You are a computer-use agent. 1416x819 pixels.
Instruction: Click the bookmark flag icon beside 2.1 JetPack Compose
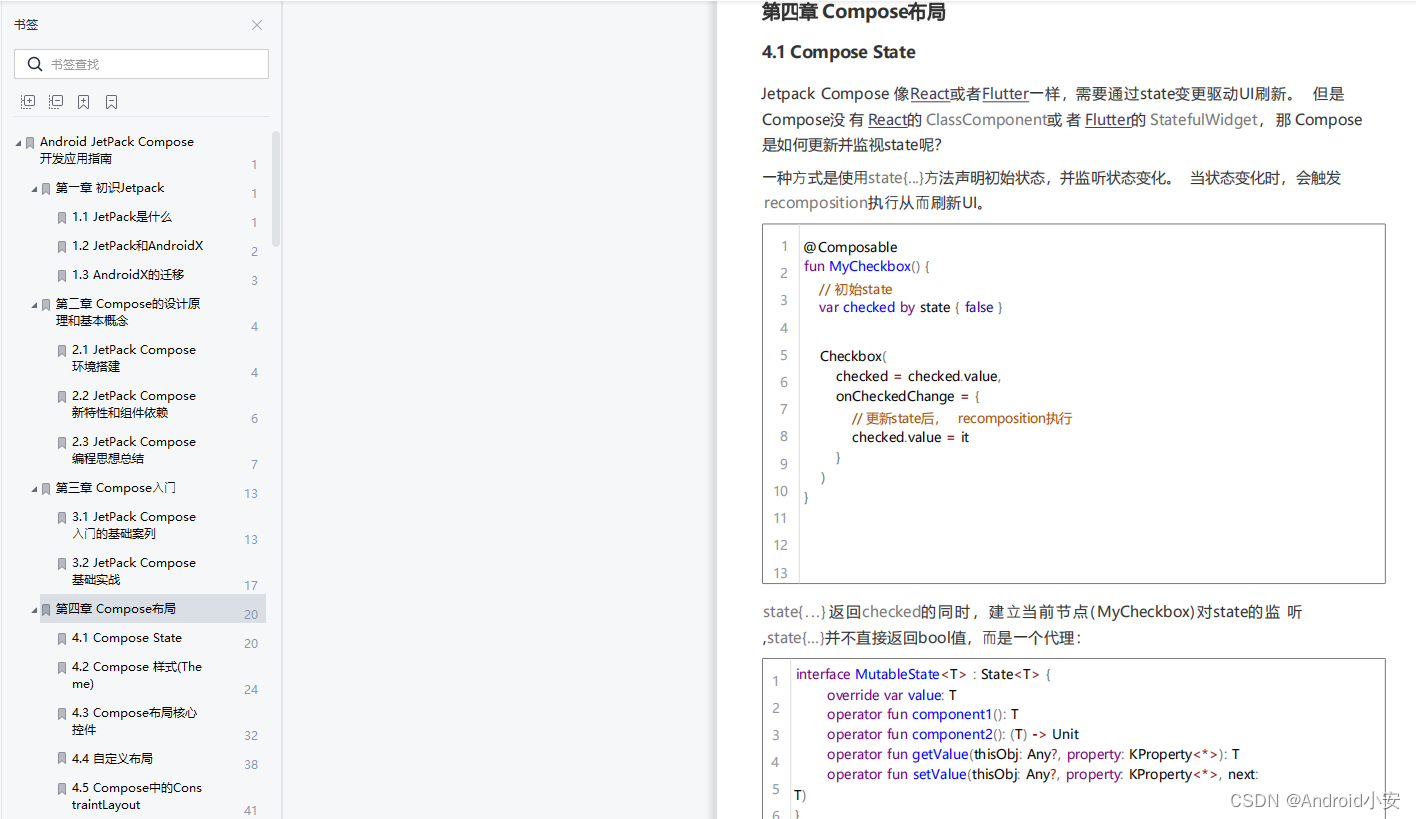[62, 351]
